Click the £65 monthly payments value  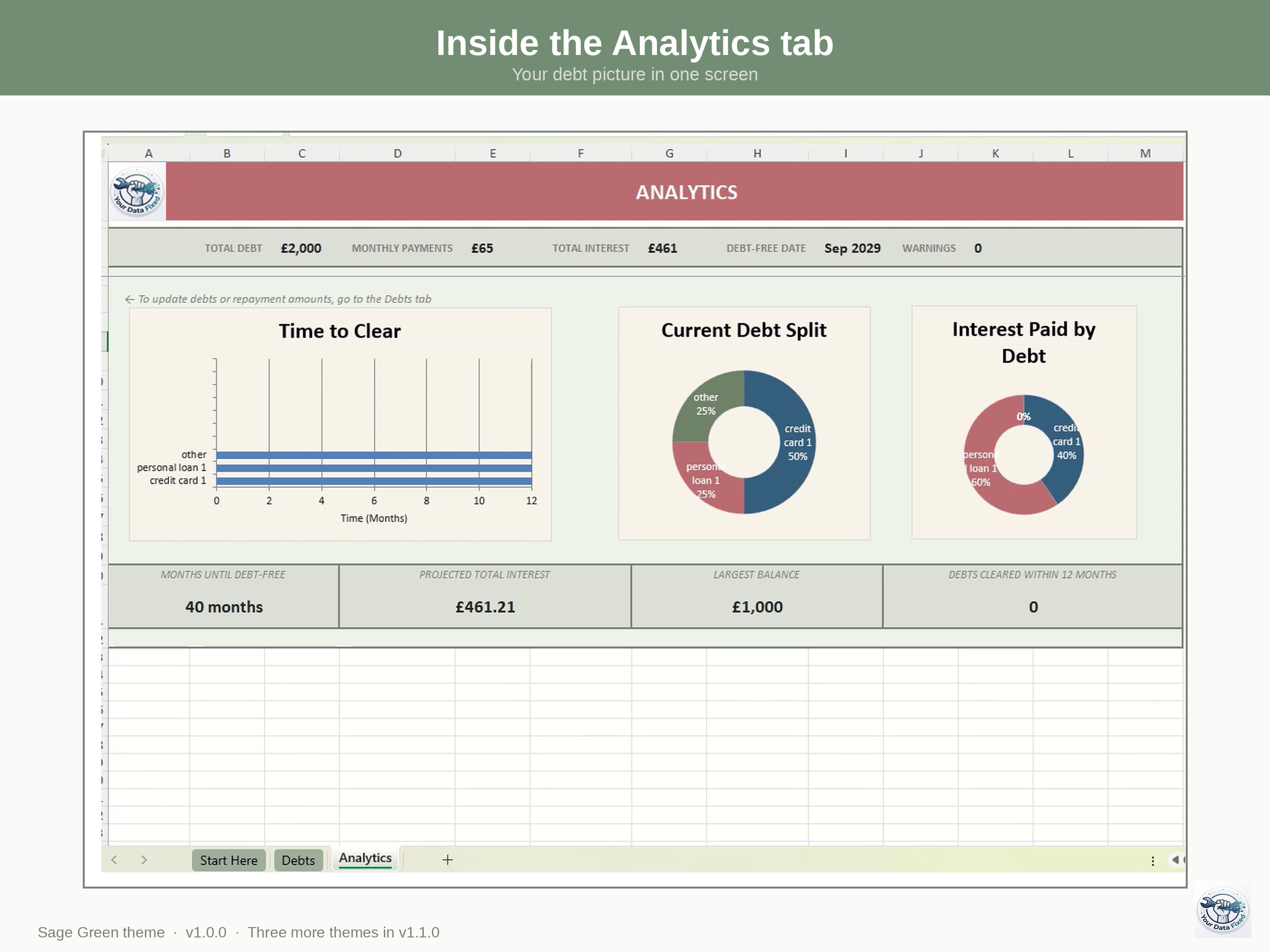pyautogui.click(x=482, y=248)
